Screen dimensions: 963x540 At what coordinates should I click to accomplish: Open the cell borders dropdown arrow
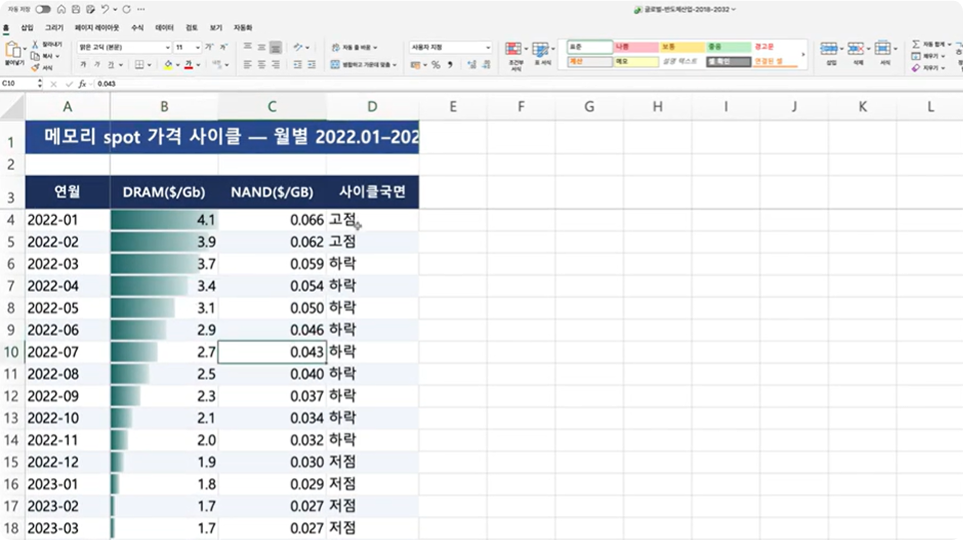149,65
